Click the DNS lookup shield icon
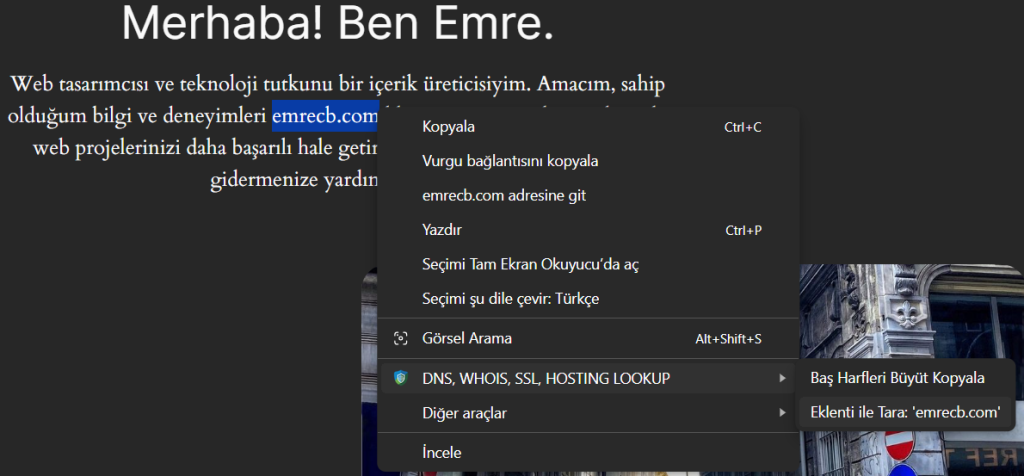Viewport: 1024px width, 476px height. (401, 378)
